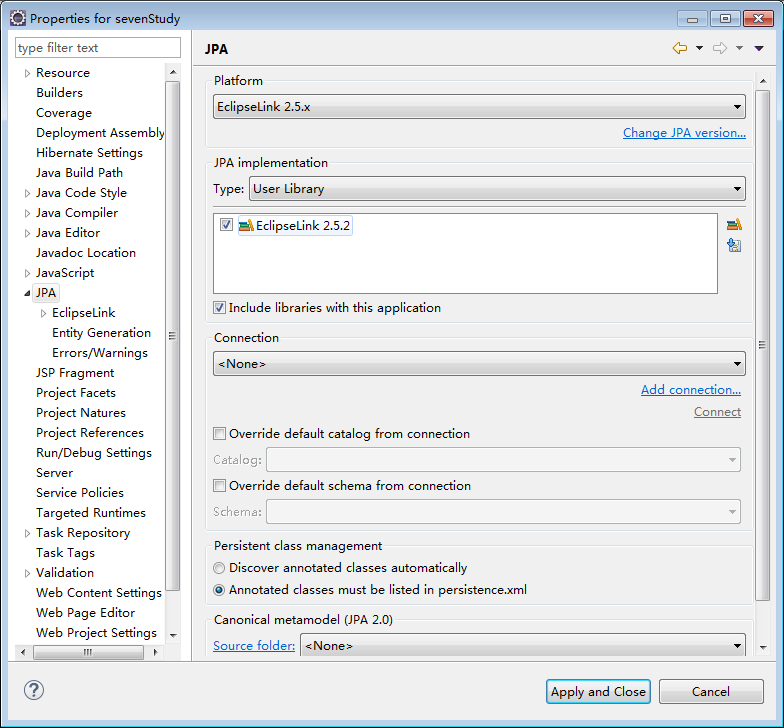Select Server in the tree
The width and height of the screenshot is (784, 728).
tap(54, 472)
